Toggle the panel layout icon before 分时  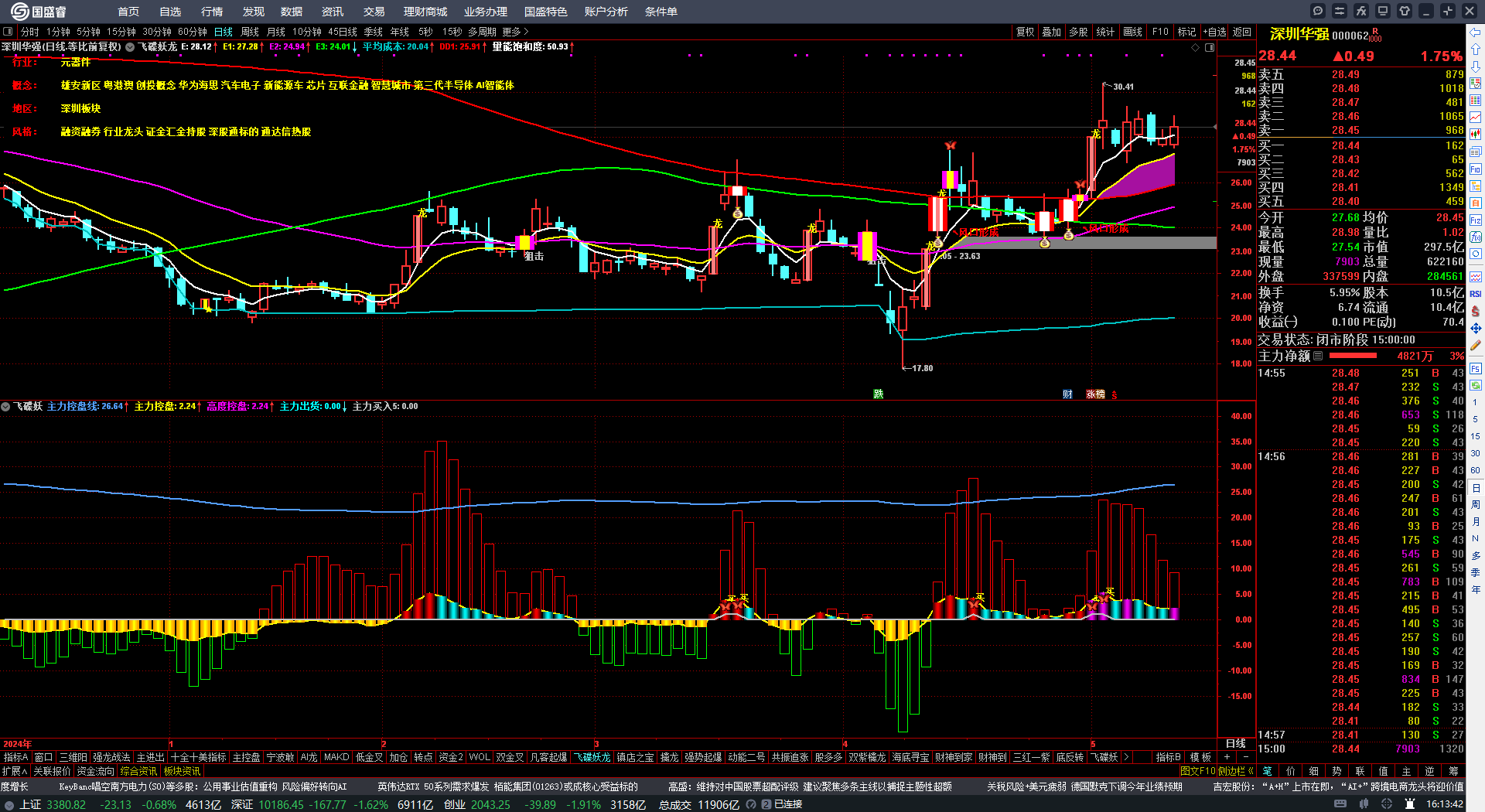click(x=8, y=32)
